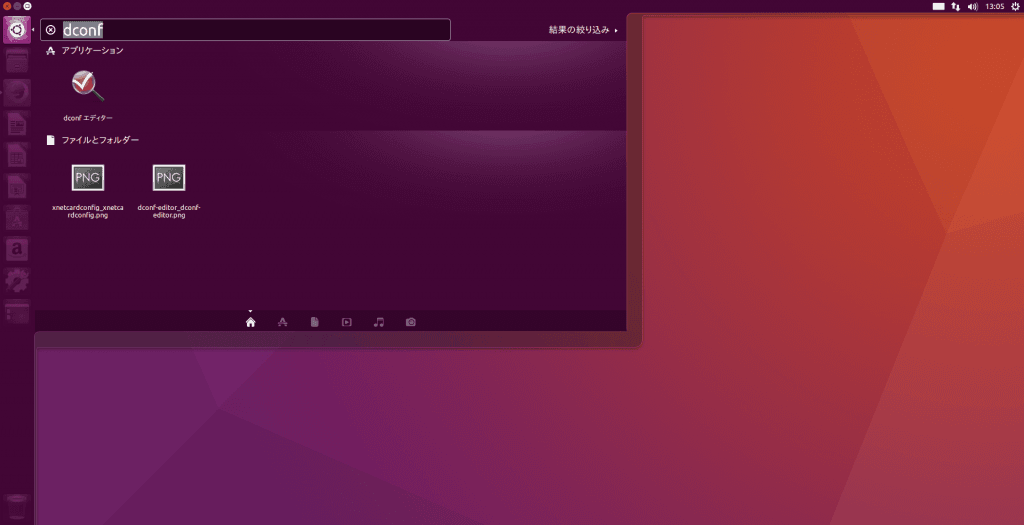Open the system session gear menu

(x=1016, y=6)
